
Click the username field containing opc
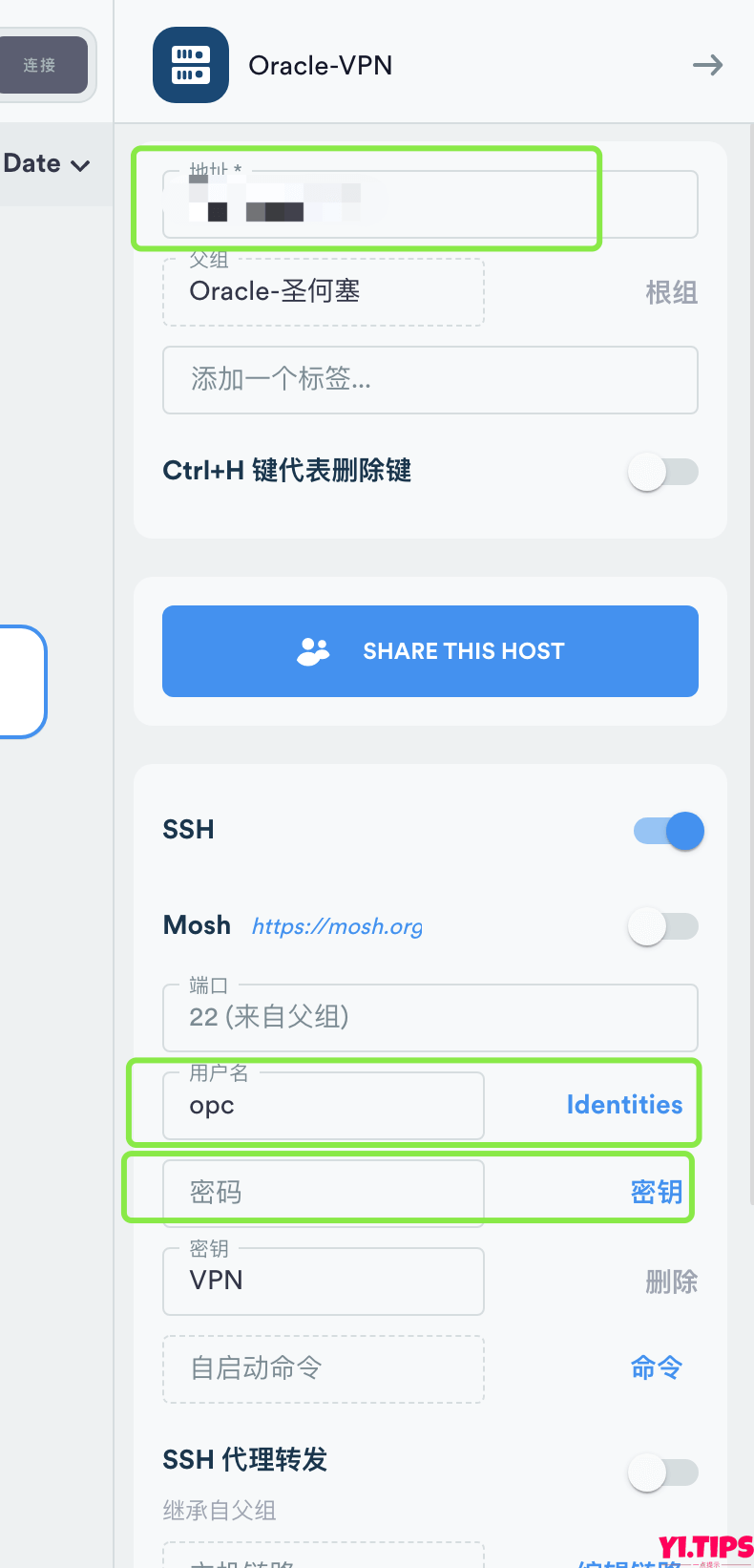(324, 1106)
